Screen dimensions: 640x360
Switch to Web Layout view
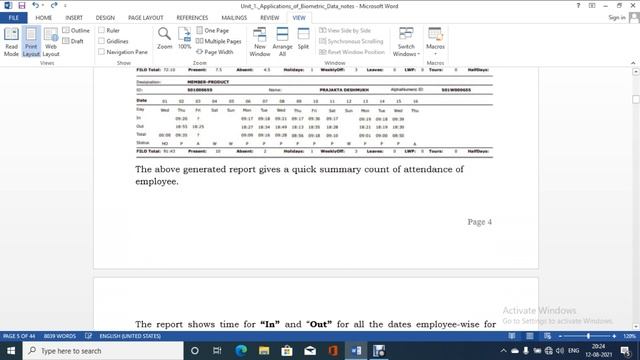point(51,42)
